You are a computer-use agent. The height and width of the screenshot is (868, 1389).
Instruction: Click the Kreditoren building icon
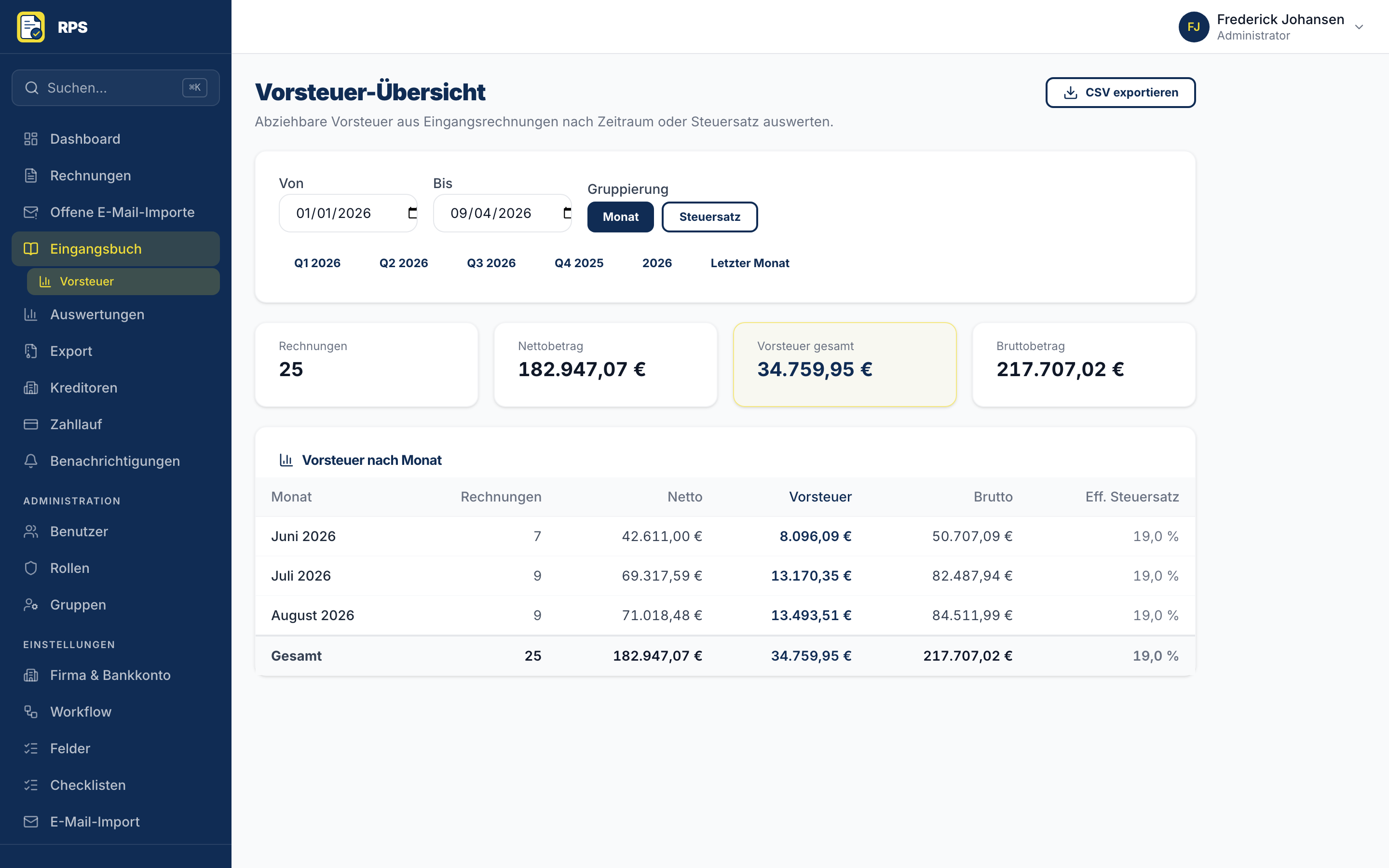(31, 388)
